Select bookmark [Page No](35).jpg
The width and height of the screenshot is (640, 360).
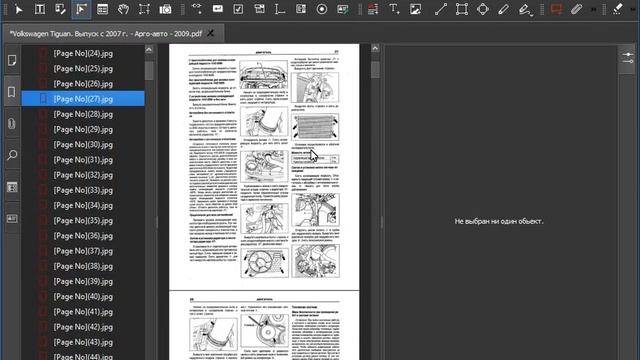83,220
